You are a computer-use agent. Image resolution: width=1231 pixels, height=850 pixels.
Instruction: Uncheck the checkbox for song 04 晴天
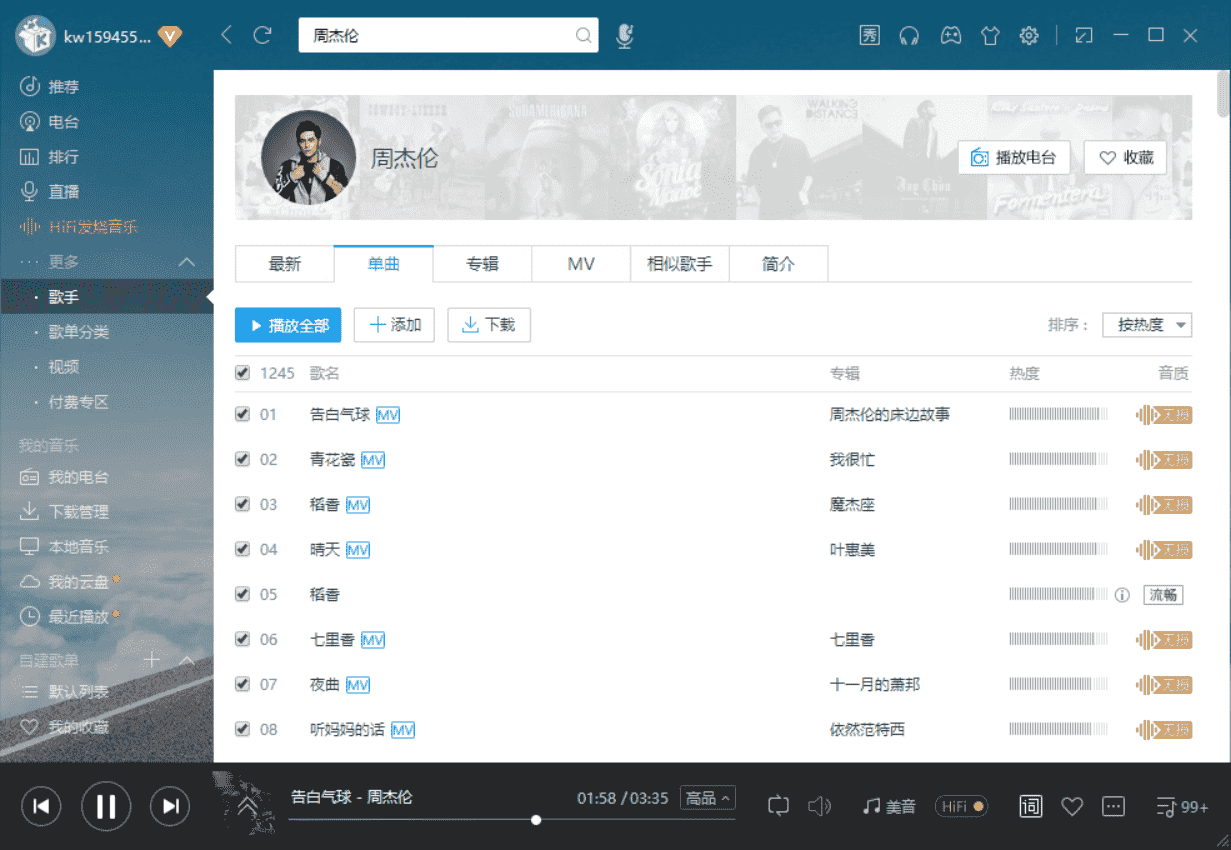tap(242, 549)
